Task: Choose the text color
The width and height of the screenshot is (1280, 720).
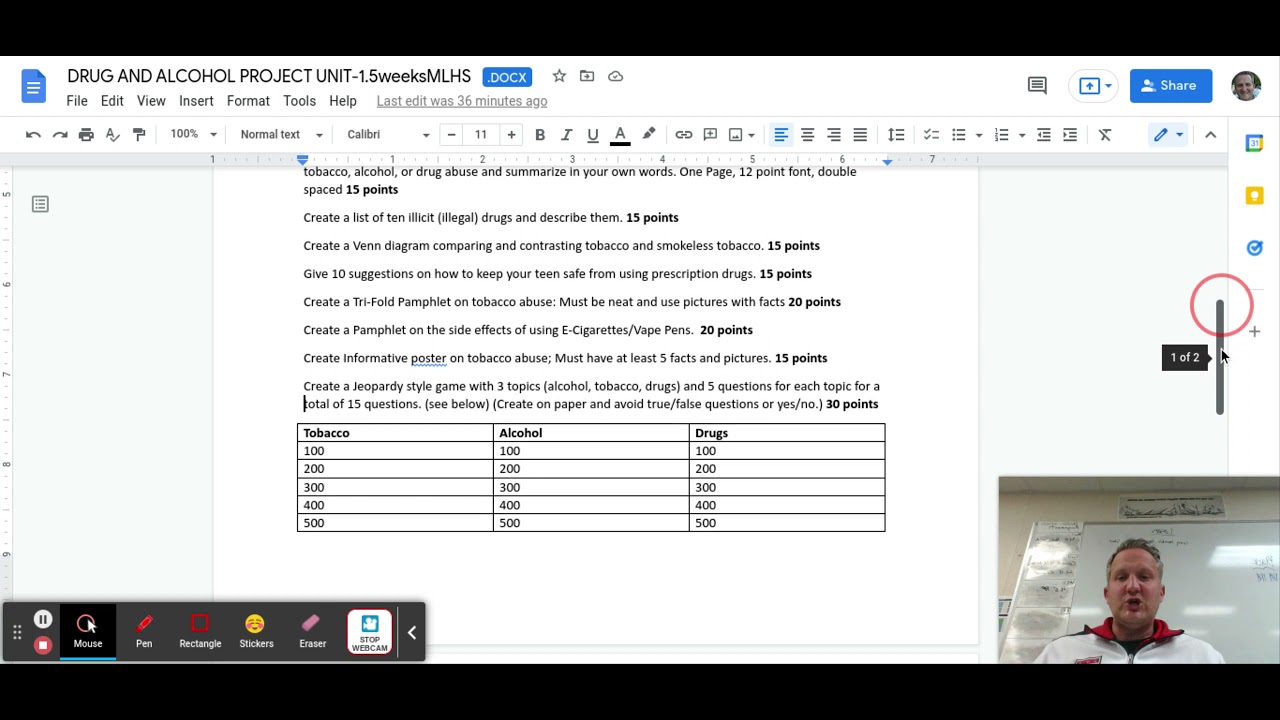Action: point(620,135)
